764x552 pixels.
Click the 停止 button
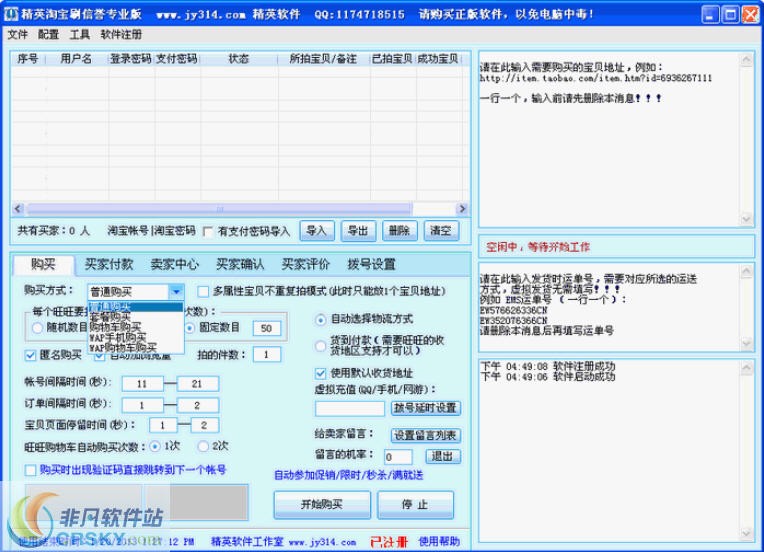click(x=415, y=505)
